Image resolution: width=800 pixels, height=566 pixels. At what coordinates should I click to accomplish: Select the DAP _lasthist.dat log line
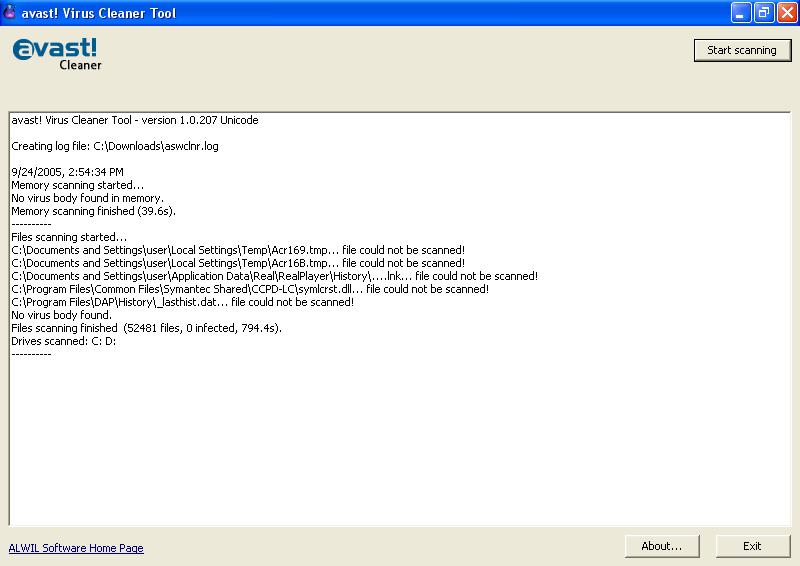tap(182, 302)
